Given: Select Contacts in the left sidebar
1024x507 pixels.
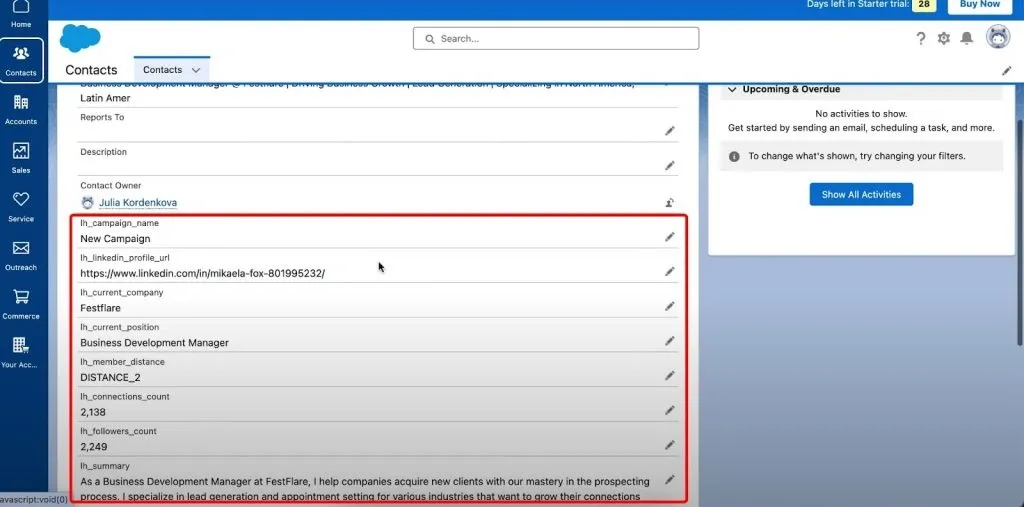Looking at the screenshot, I should click(21, 61).
